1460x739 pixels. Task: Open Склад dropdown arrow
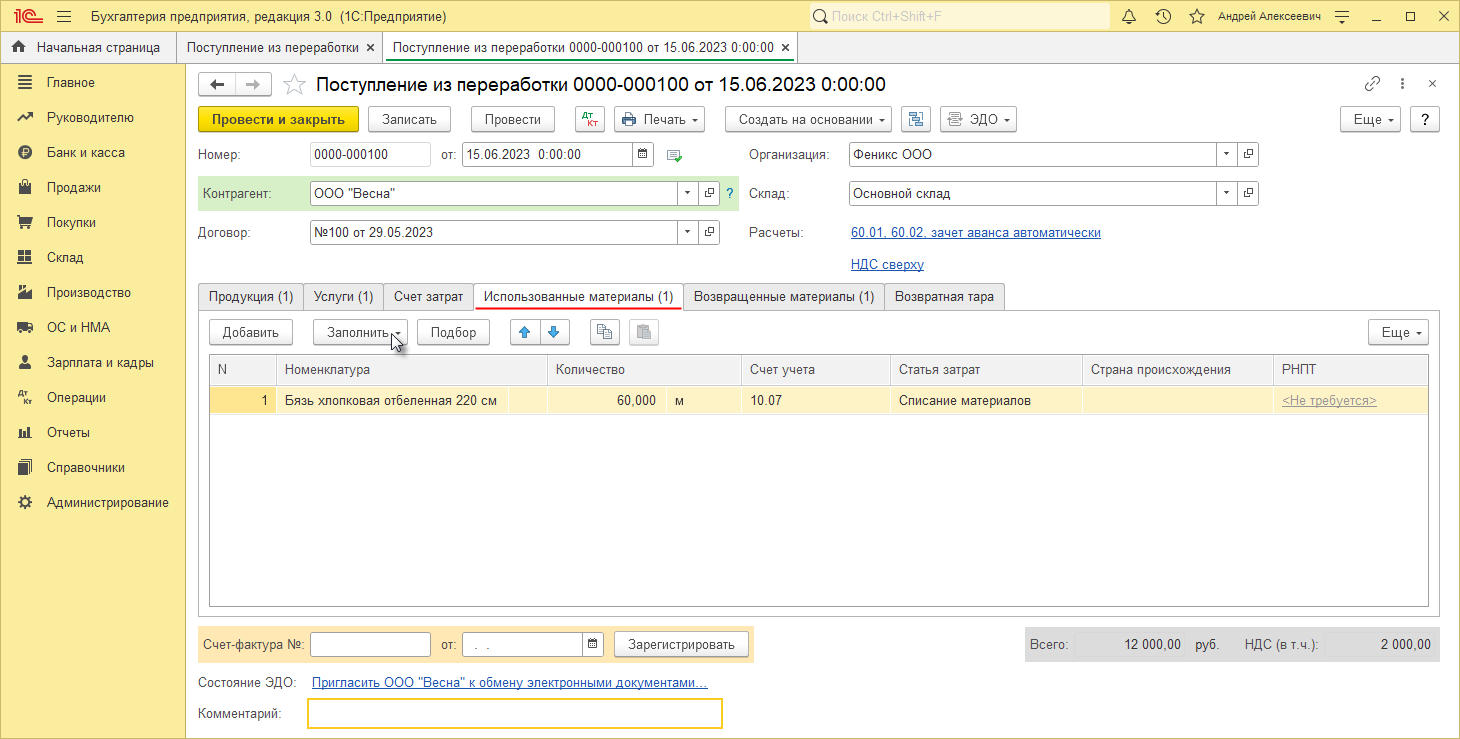1227,194
